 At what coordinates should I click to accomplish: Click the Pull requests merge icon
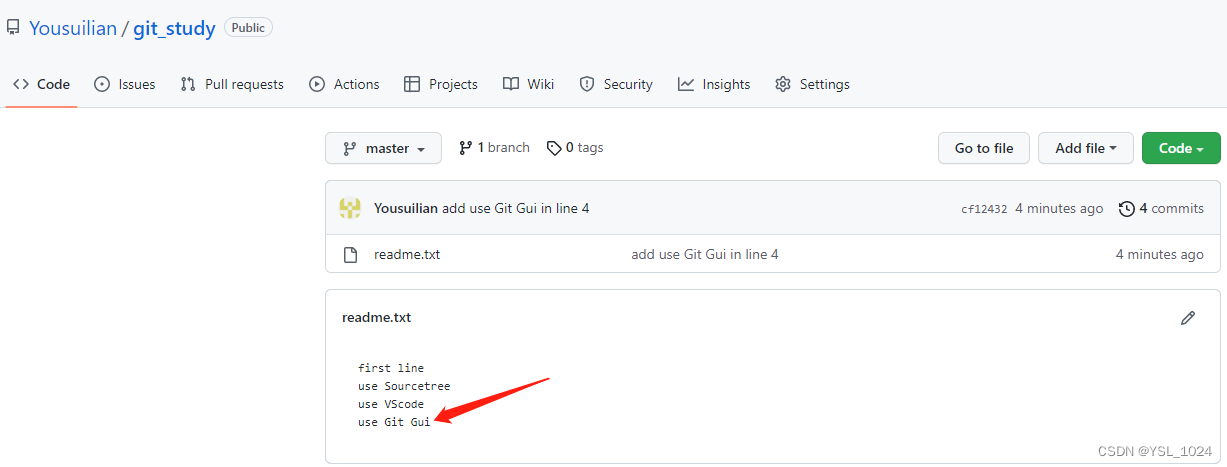pyautogui.click(x=188, y=84)
